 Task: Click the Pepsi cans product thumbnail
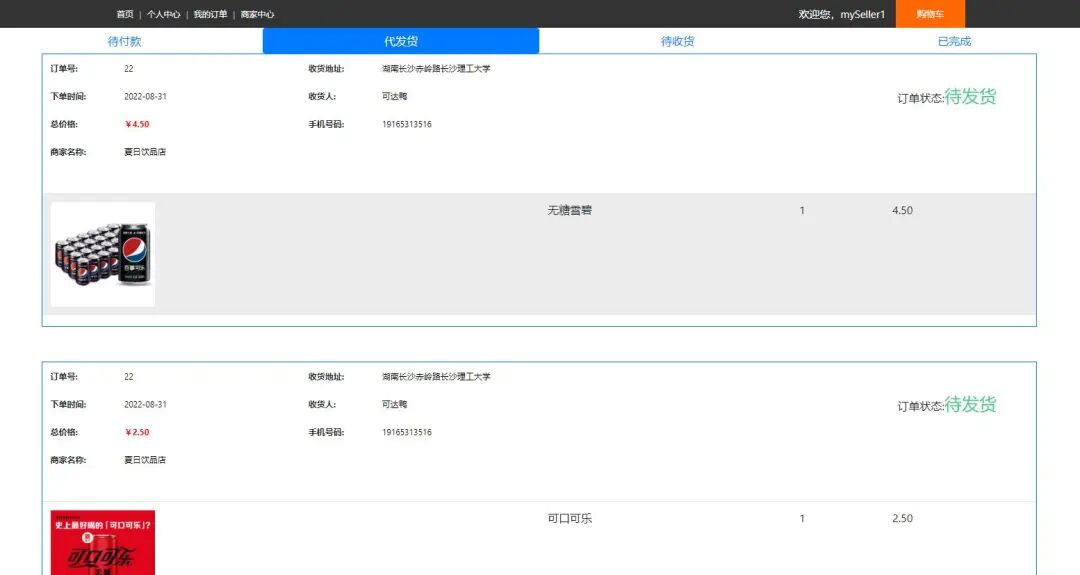103,254
